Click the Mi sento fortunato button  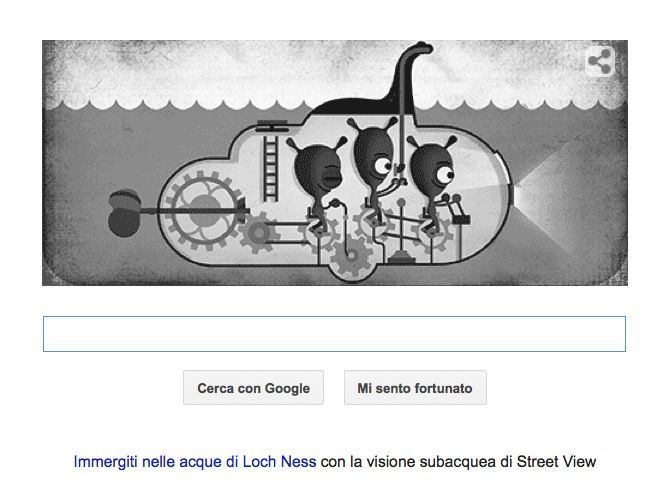[415, 388]
